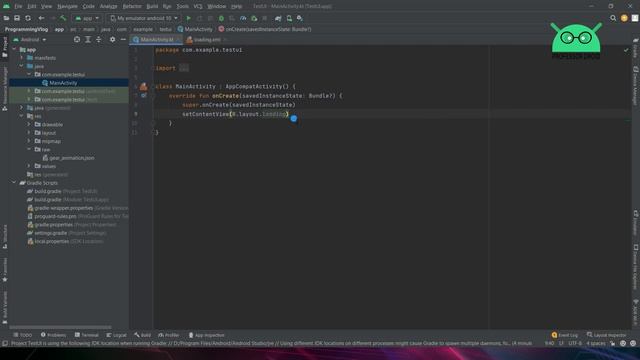This screenshot has width=640, height=360.
Task: Open the Navigate menu
Action: pyautogui.click(x=67, y=7)
